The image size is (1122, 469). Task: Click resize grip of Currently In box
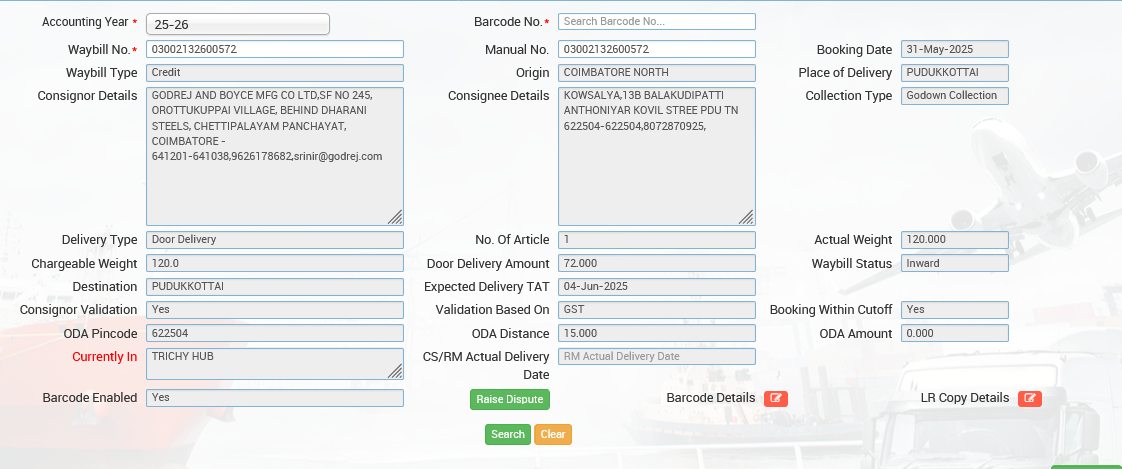[395, 371]
